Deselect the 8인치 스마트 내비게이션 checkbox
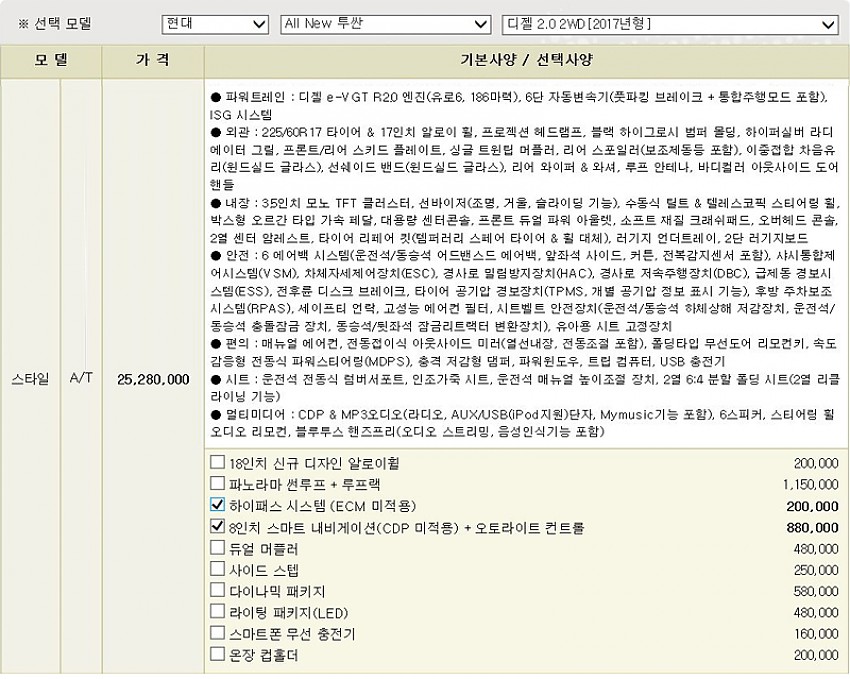This screenshot has width=850, height=679. (x=218, y=526)
